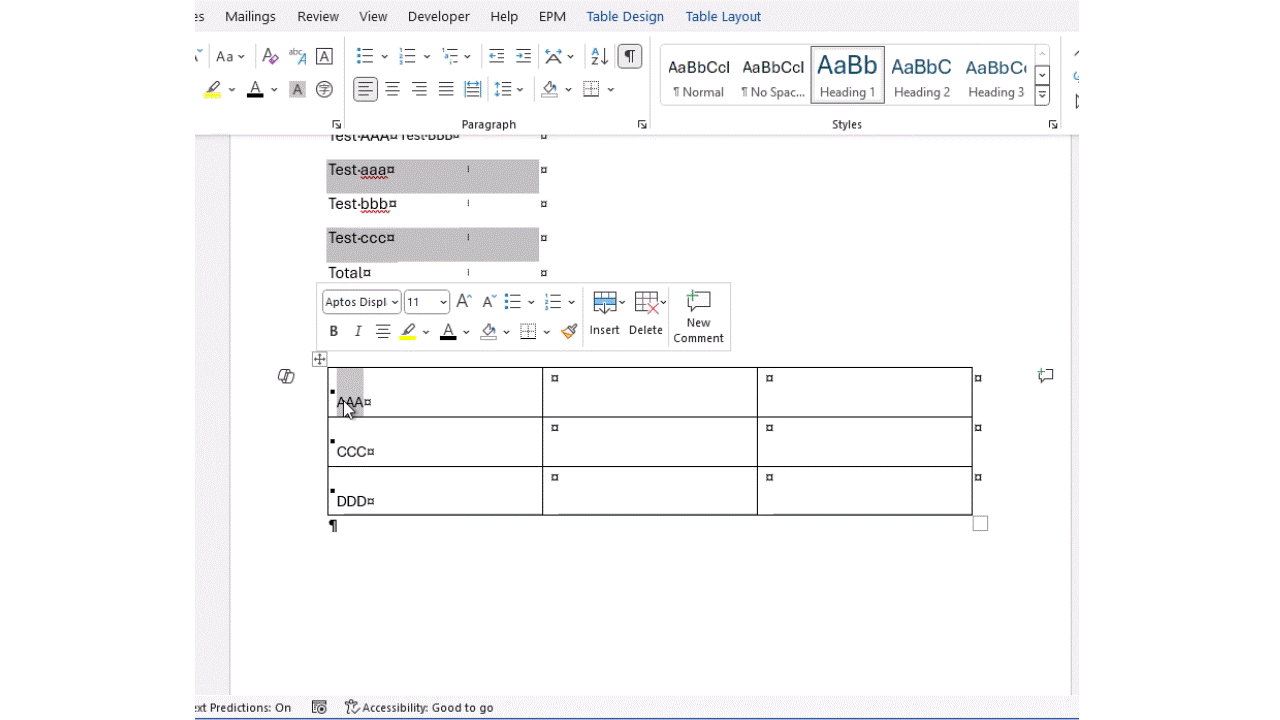1280x720 pixels.
Task: Switch to the Table Layout tab
Action: coord(723,16)
